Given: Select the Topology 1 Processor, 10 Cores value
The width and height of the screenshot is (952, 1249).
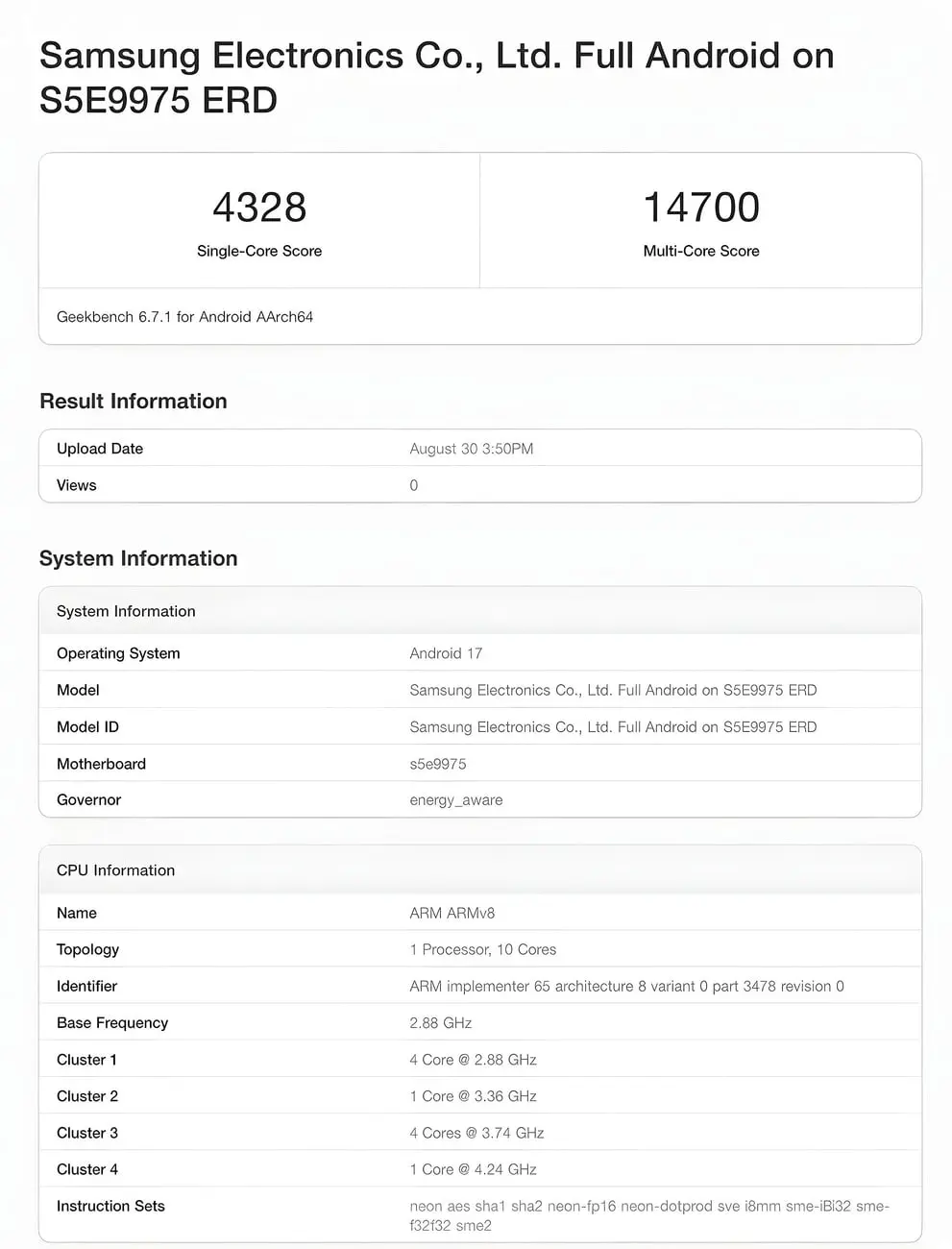Looking at the screenshot, I should point(483,949).
